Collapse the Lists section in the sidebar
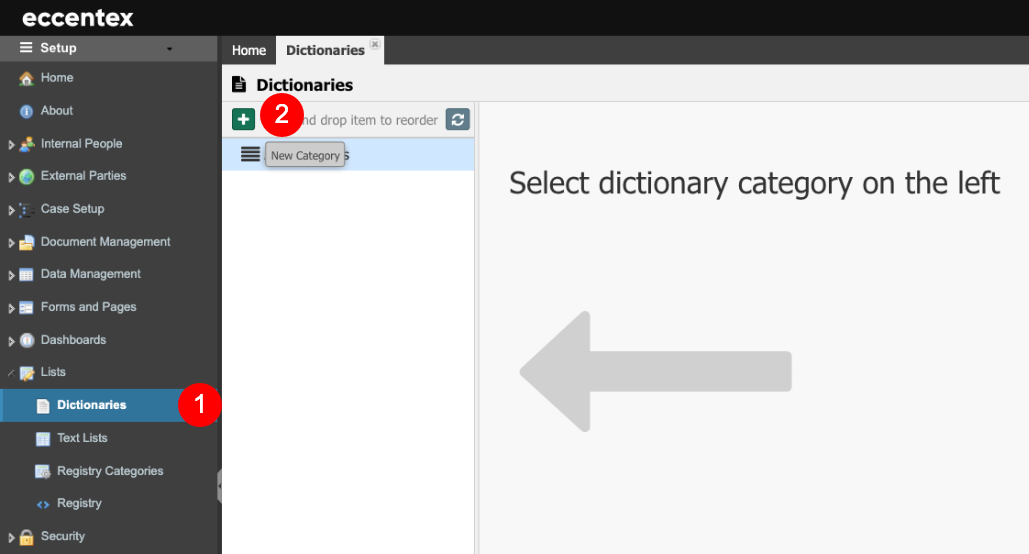Screen dimensions: 1029x554 (11, 373)
